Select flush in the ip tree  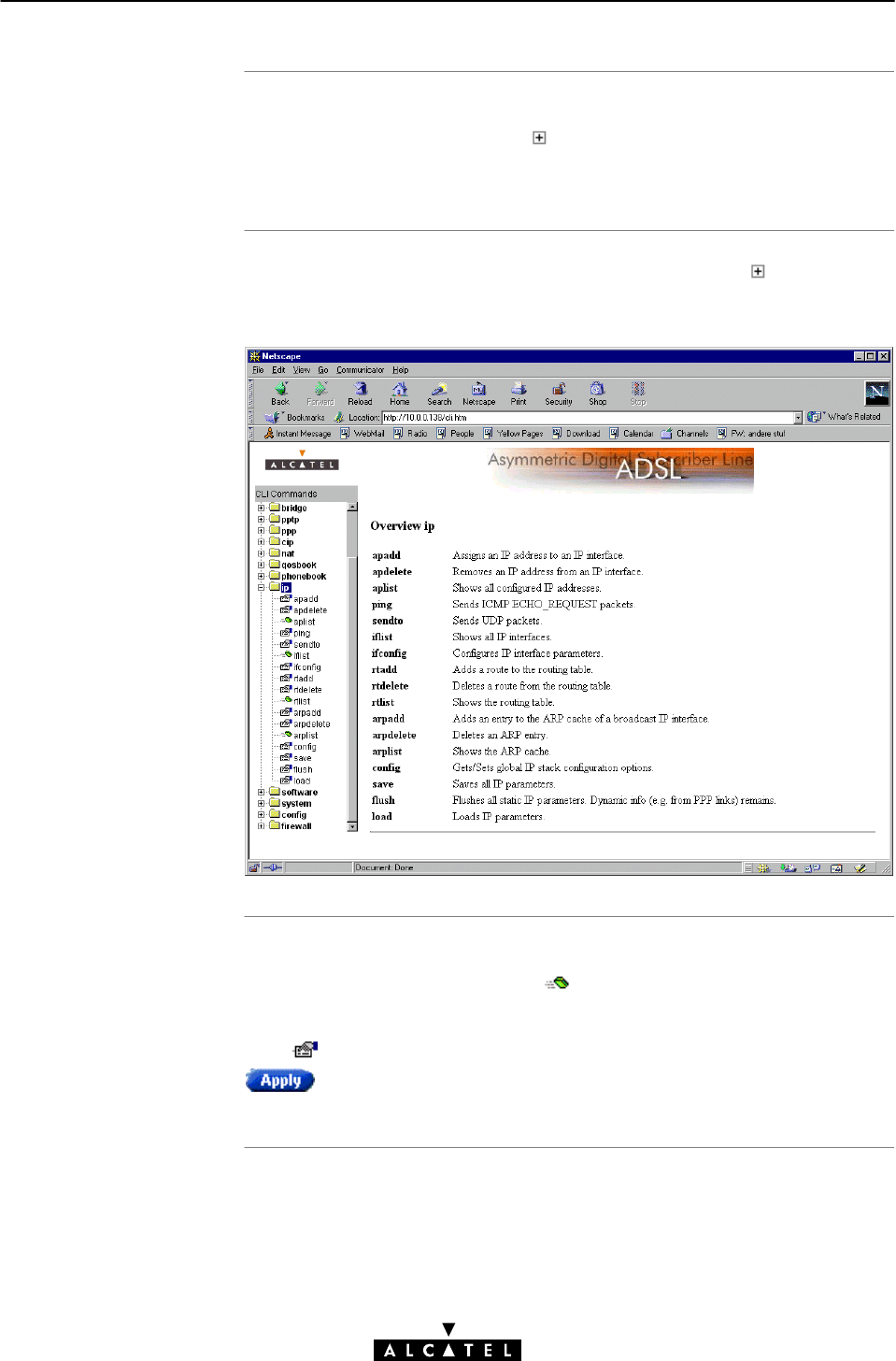(x=303, y=769)
